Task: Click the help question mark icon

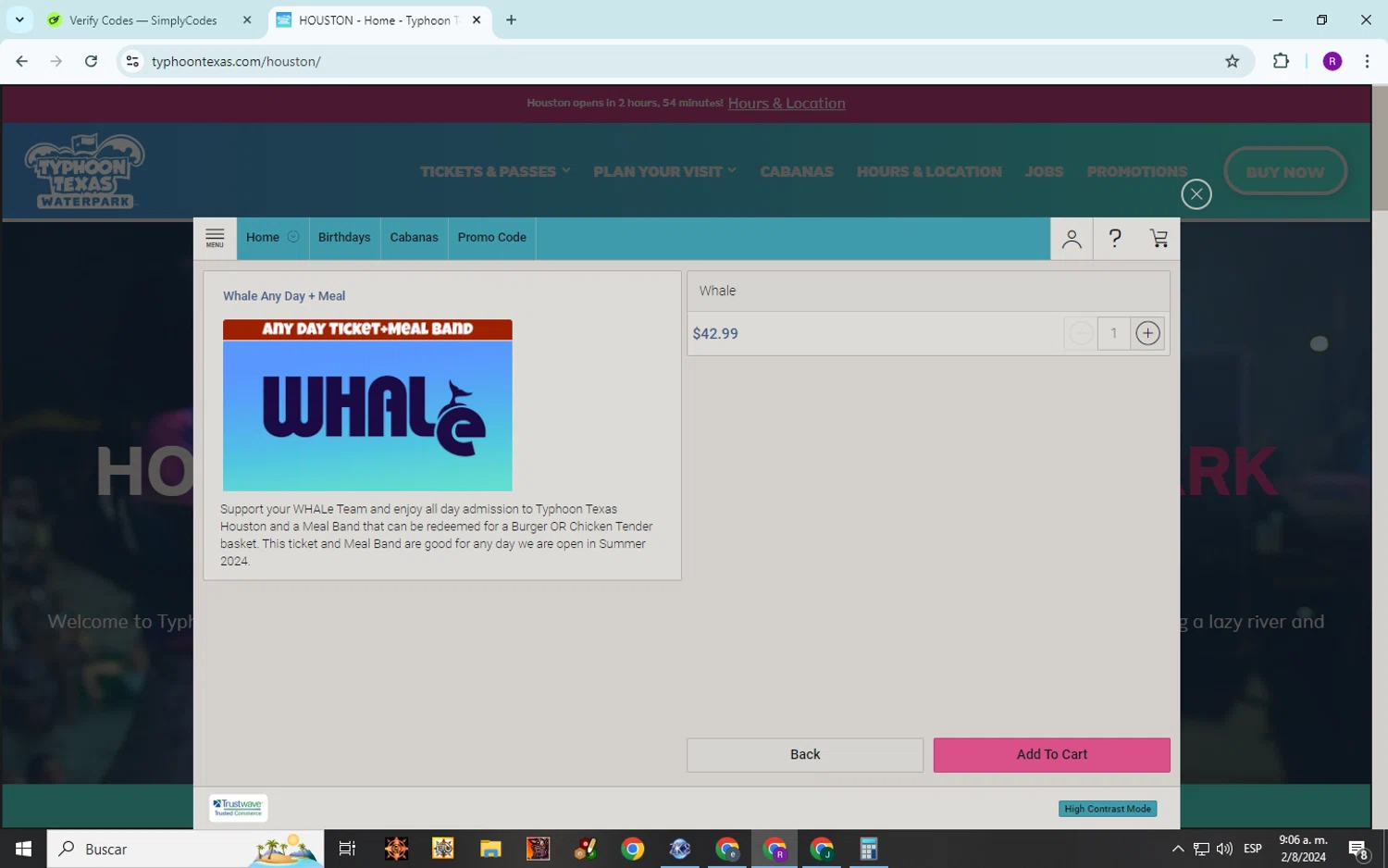Action: coord(1115,239)
